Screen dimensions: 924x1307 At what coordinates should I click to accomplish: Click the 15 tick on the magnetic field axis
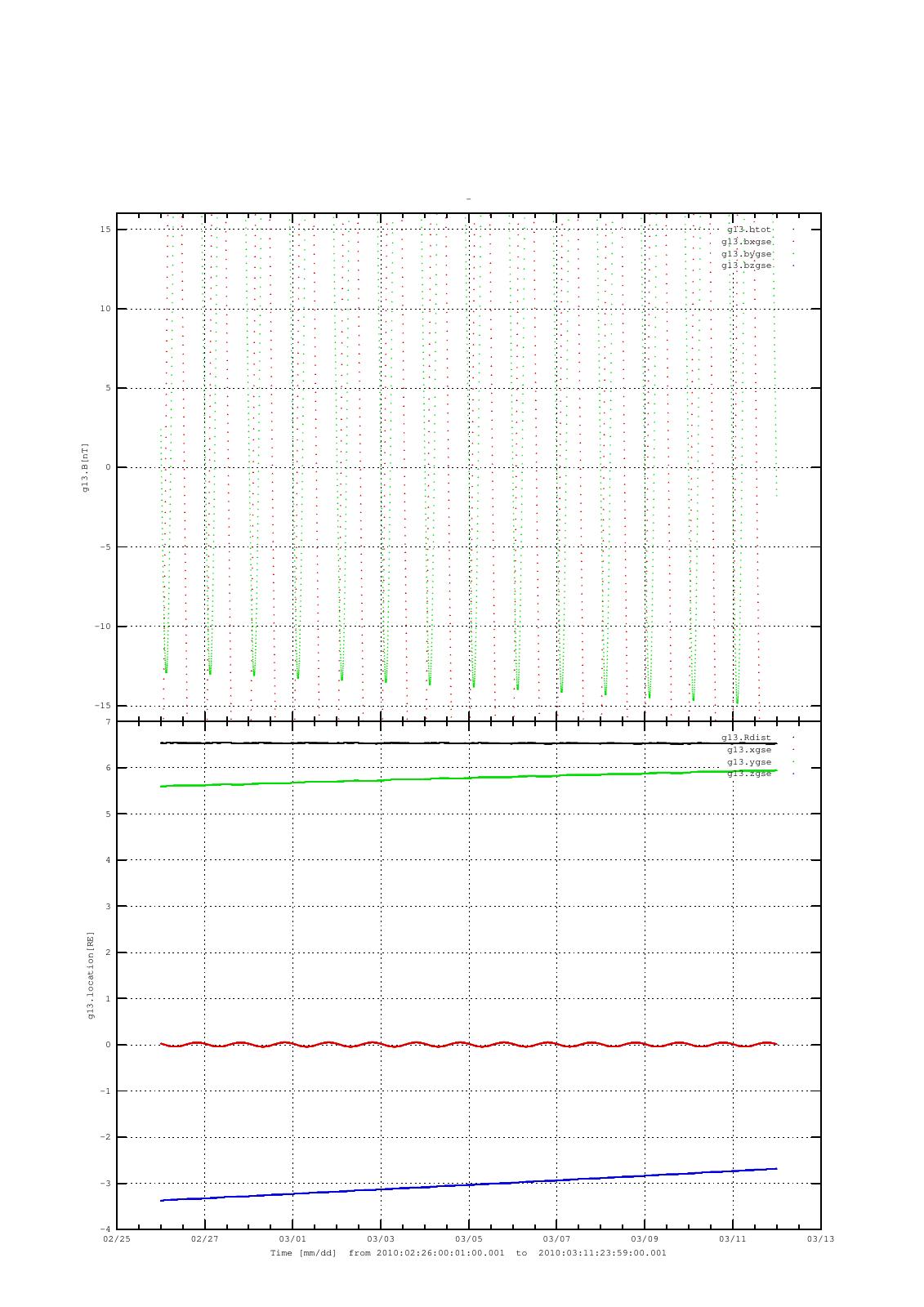[106, 230]
